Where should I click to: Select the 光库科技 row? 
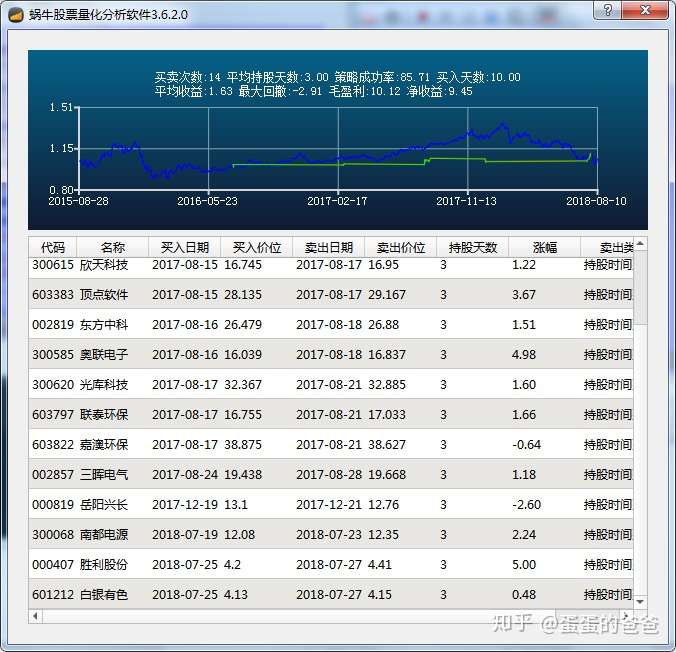coord(331,384)
